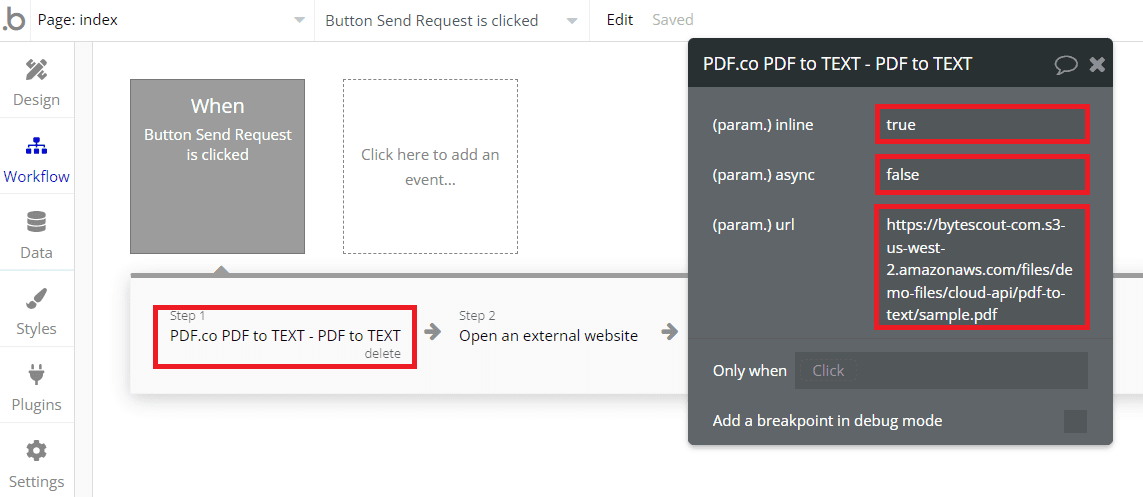The height and width of the screenshot is (497, 1143).
Task: Close the PDF to TEXT property panel
Action: point(1097,64)
